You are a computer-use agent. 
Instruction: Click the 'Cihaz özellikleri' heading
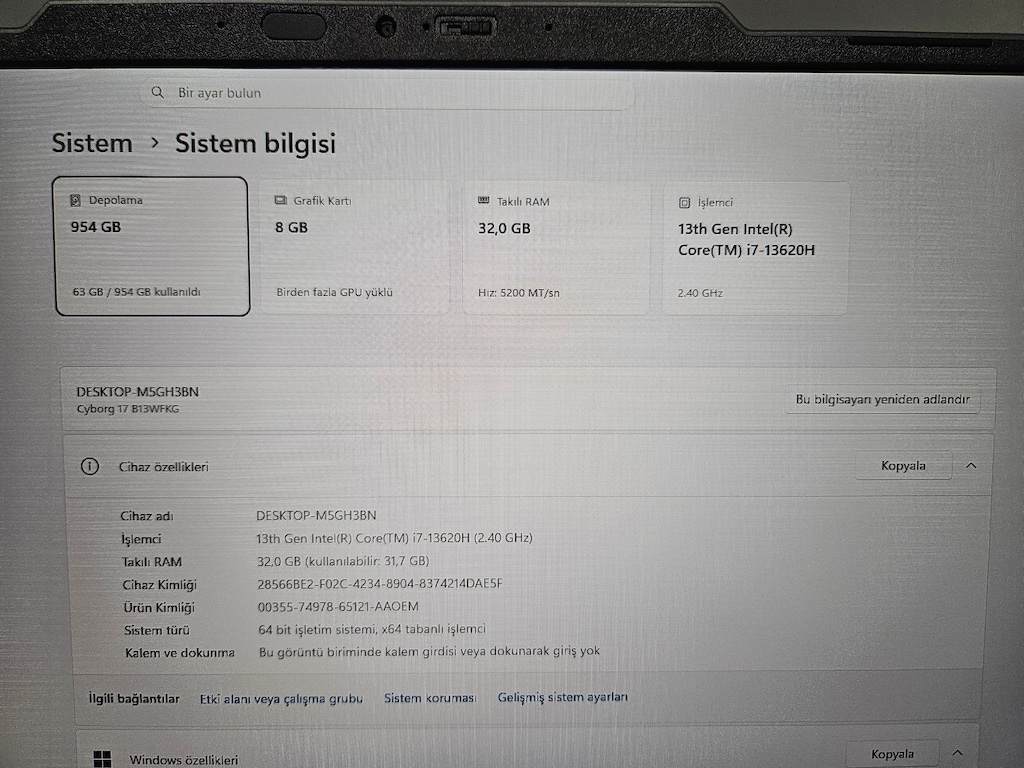(x=163, y=467)
